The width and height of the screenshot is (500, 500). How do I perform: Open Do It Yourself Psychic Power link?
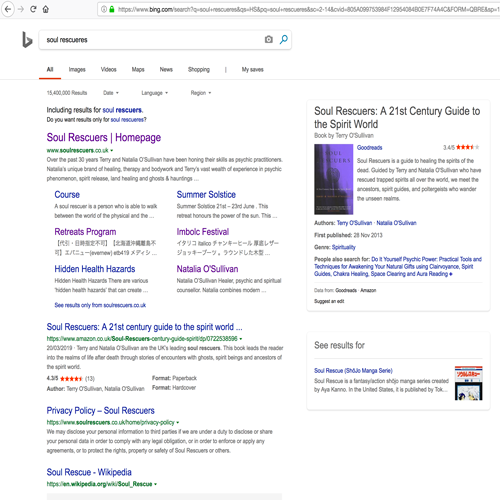coord(398,266)
